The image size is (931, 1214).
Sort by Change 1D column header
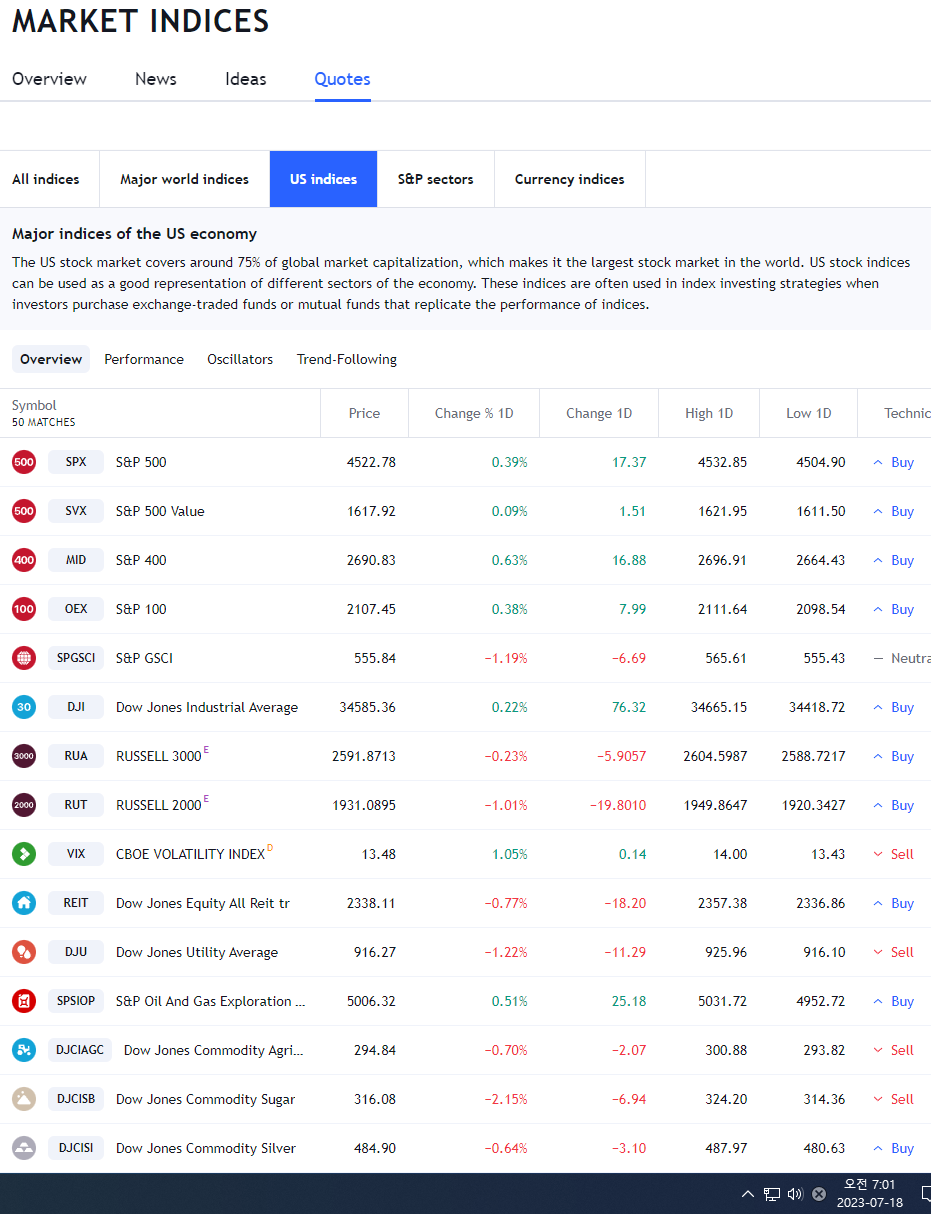(x=599, y=413)
